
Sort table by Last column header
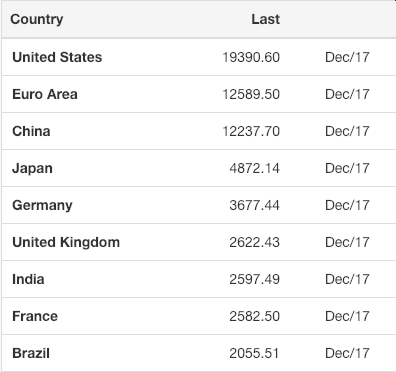[265, 19]
